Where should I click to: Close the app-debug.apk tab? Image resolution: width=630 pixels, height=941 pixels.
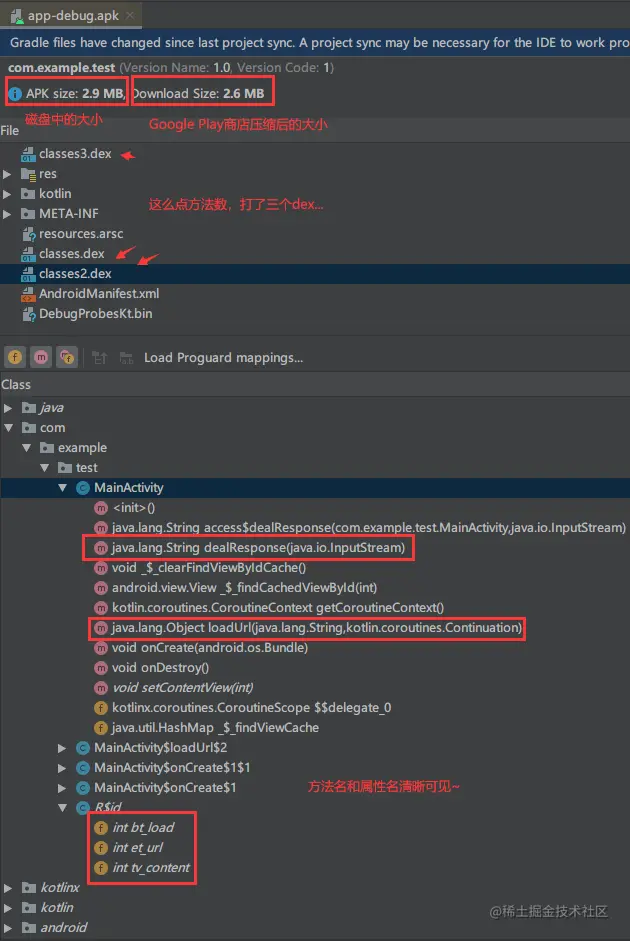(130, 16)
